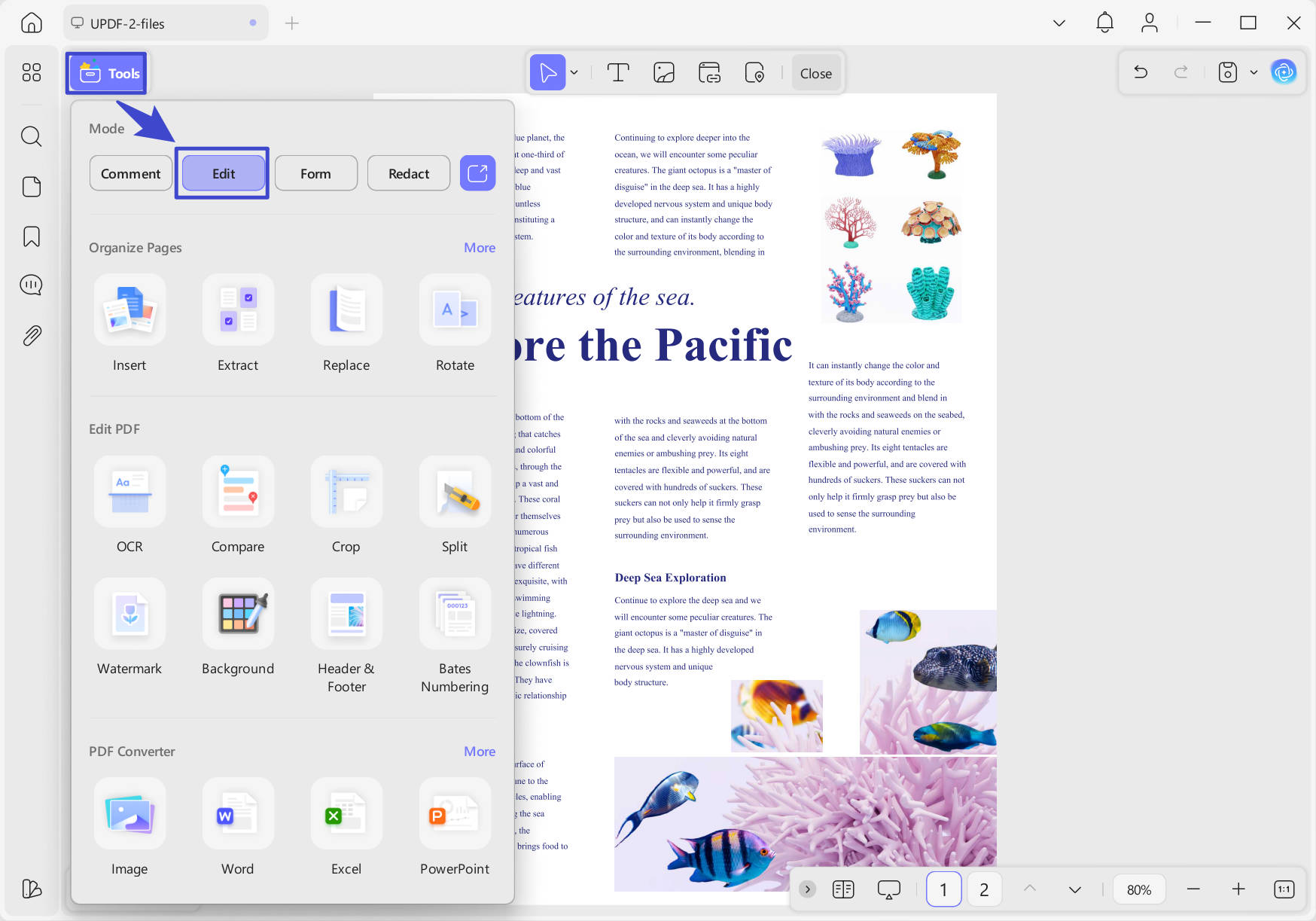Convert PDF to Image
This screenshot has width=1316, height=921.
point(129,828)
